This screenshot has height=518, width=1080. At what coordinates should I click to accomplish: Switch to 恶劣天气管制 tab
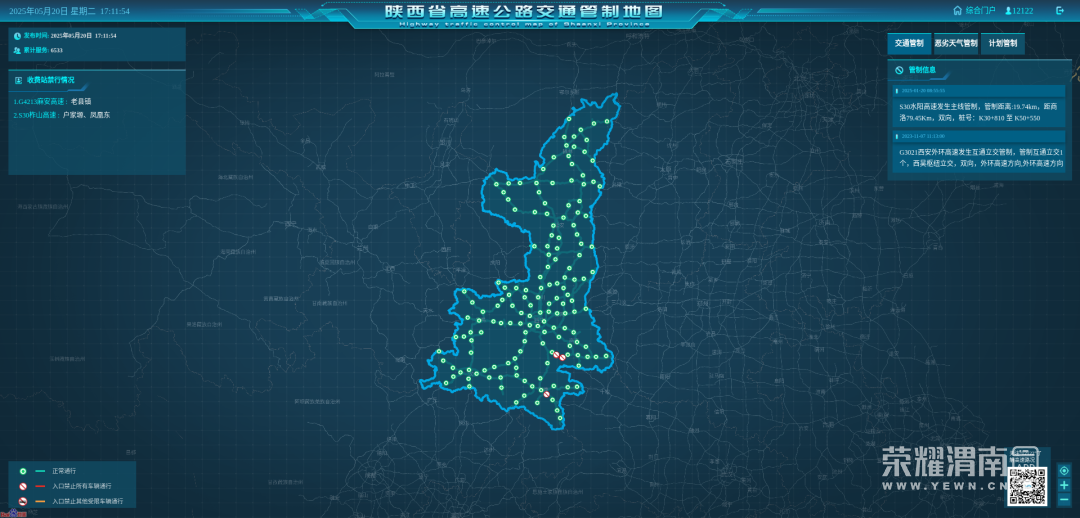(x=955, y=44)
